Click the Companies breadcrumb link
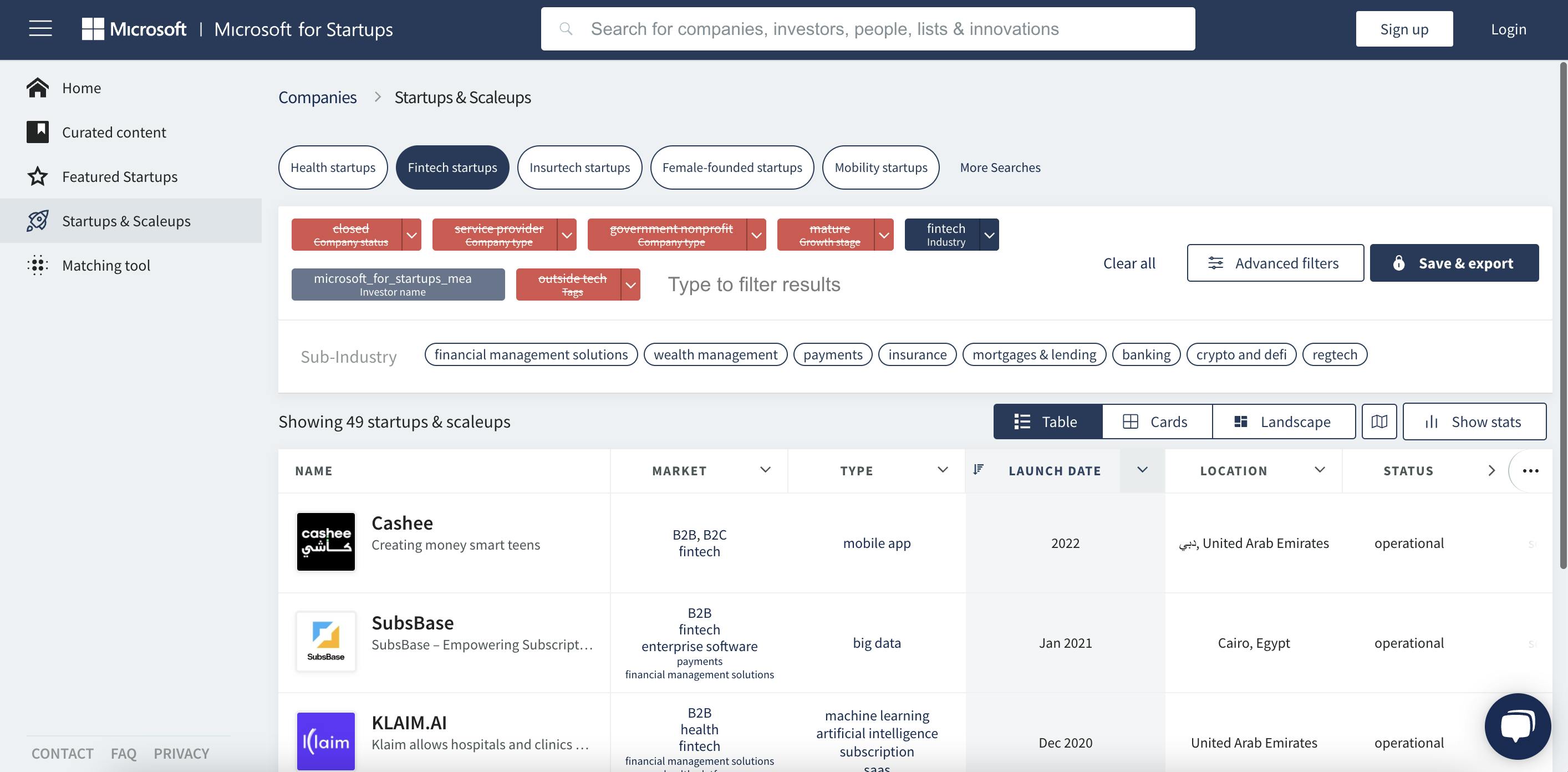Viewport: 1568px width, 772px height. click(x=317, y=98)
